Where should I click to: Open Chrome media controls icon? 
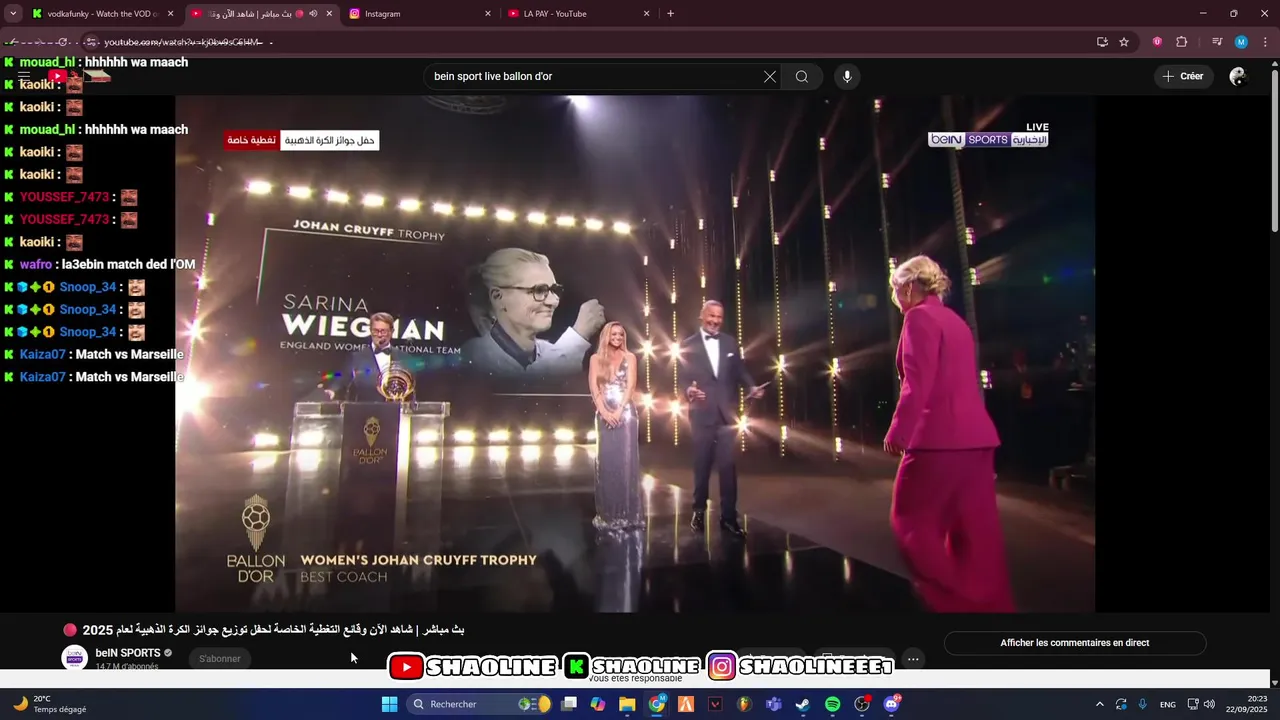(1217, 42)
